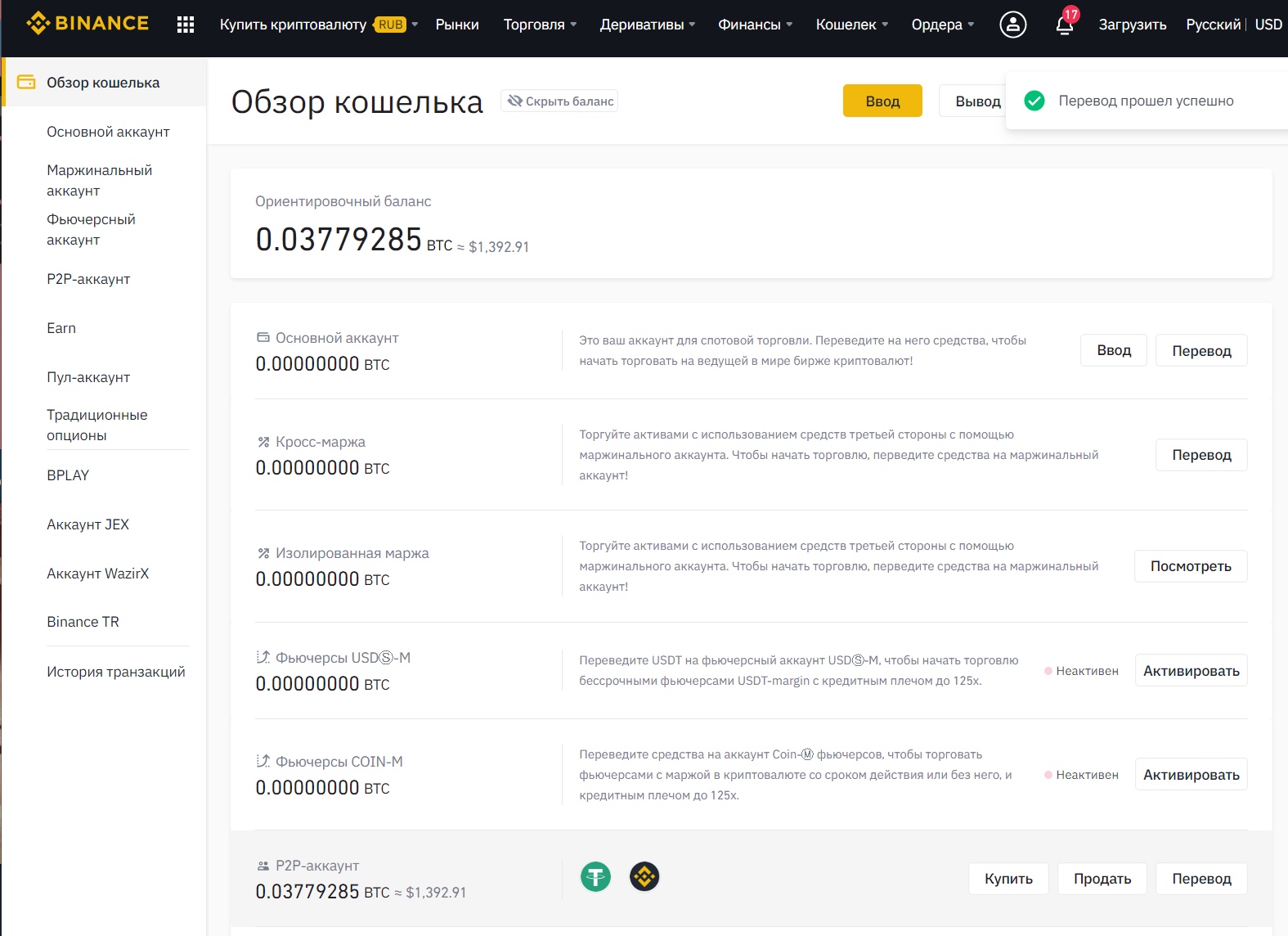
Task: Click the Binance logo
Action: click(x=88, y=24)
